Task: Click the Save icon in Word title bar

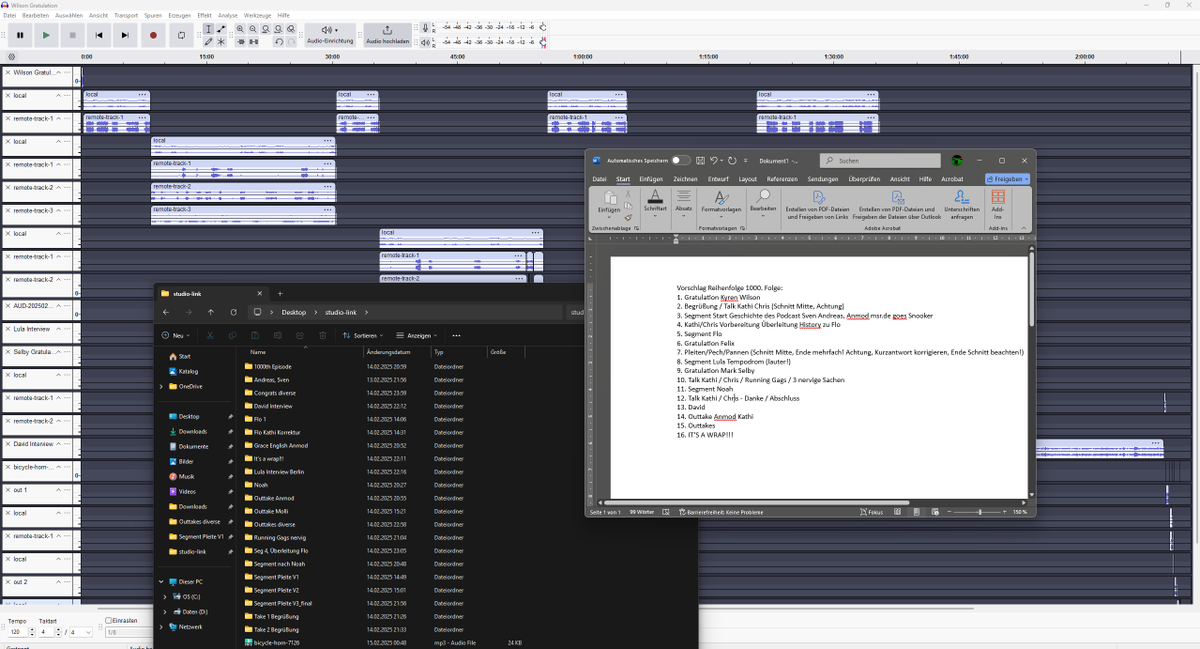Action: tap(701, 160)
